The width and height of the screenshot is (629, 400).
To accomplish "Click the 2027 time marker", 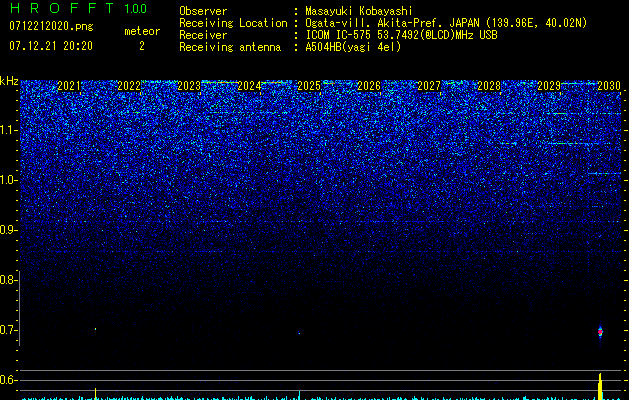I will click(x=429, y=86).
